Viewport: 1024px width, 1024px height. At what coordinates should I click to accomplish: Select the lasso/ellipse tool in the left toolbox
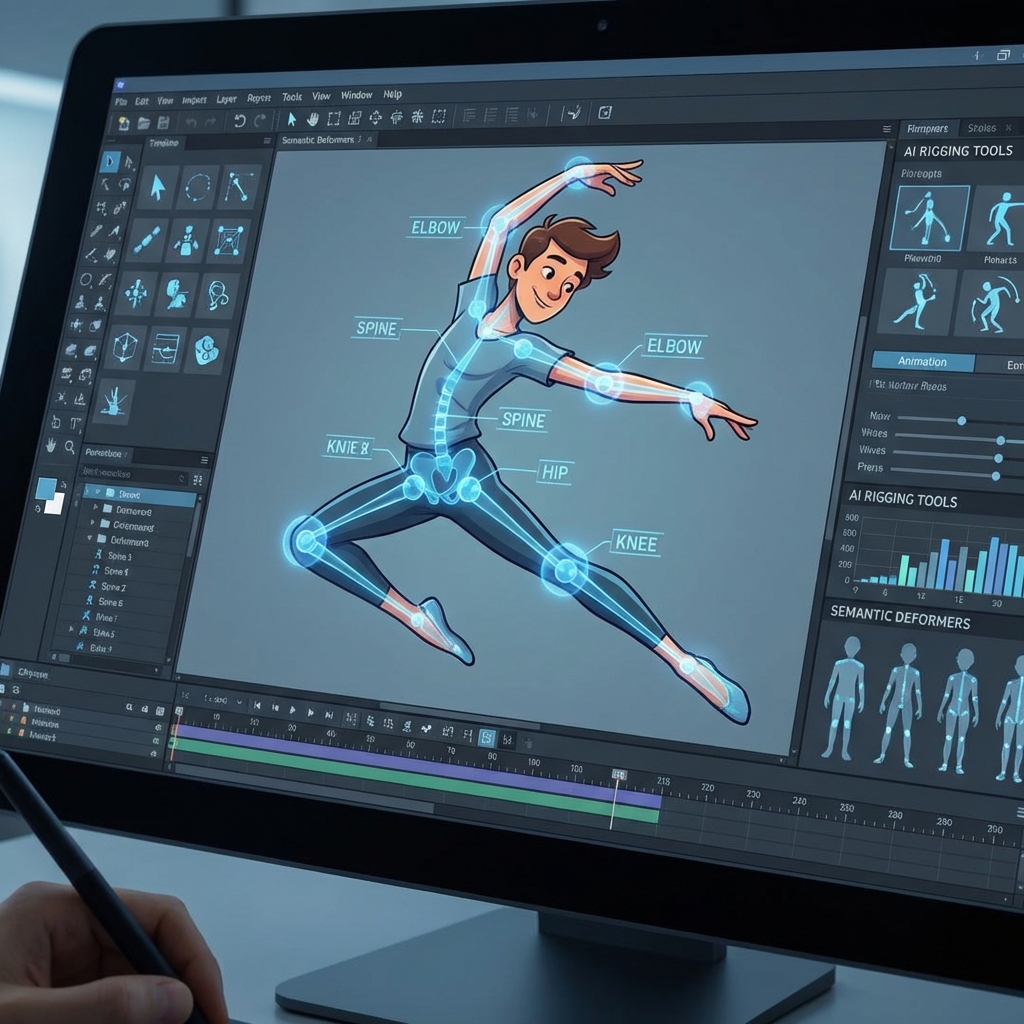(x=197, y=186)
